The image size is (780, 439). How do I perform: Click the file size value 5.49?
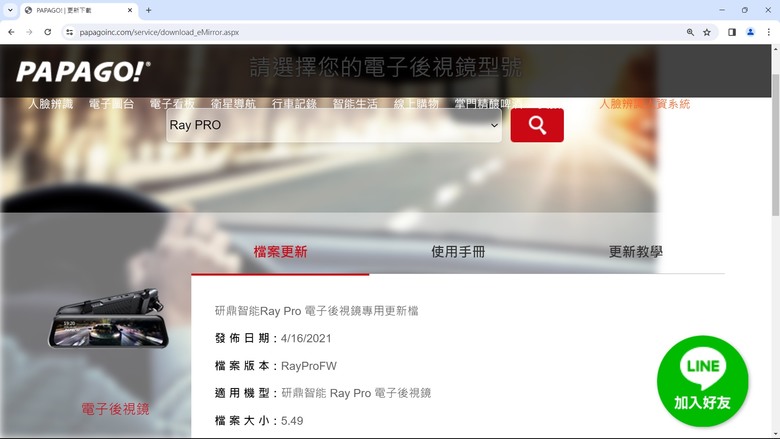[292, 421]
